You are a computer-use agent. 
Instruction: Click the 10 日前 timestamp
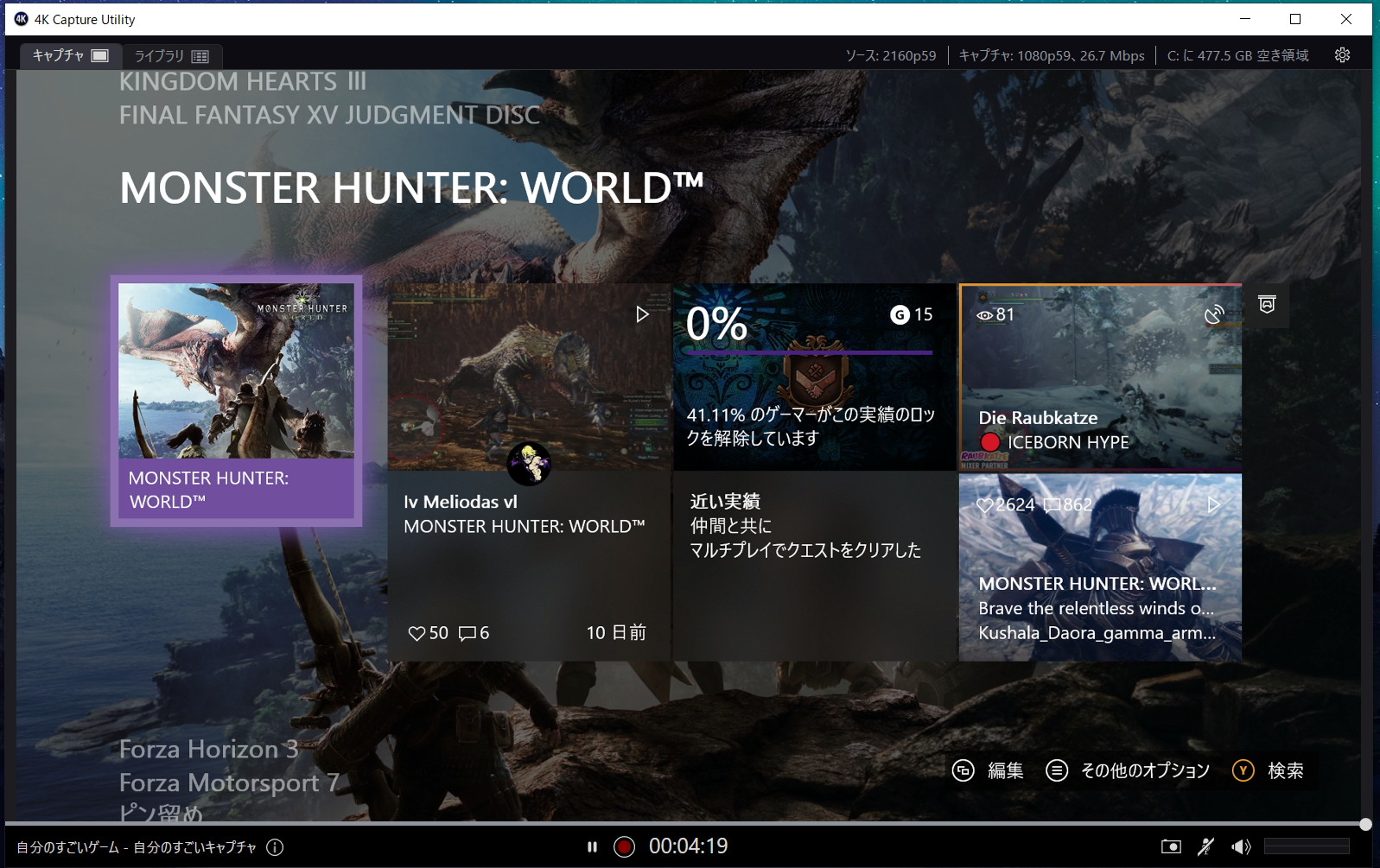tap(616, 633)
